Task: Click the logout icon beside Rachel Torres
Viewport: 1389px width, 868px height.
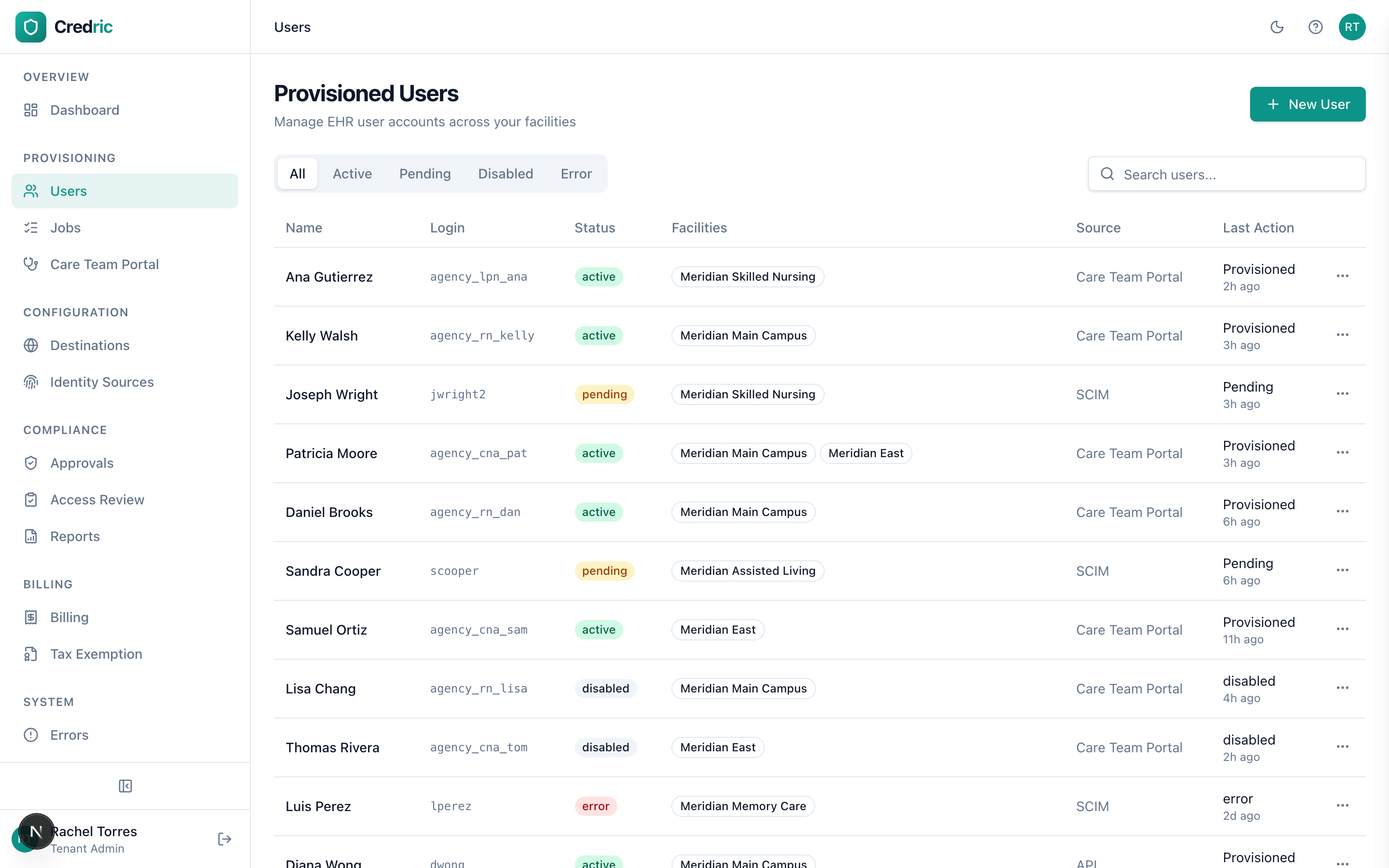Action: pyautogui.click(x=224, y=840)
